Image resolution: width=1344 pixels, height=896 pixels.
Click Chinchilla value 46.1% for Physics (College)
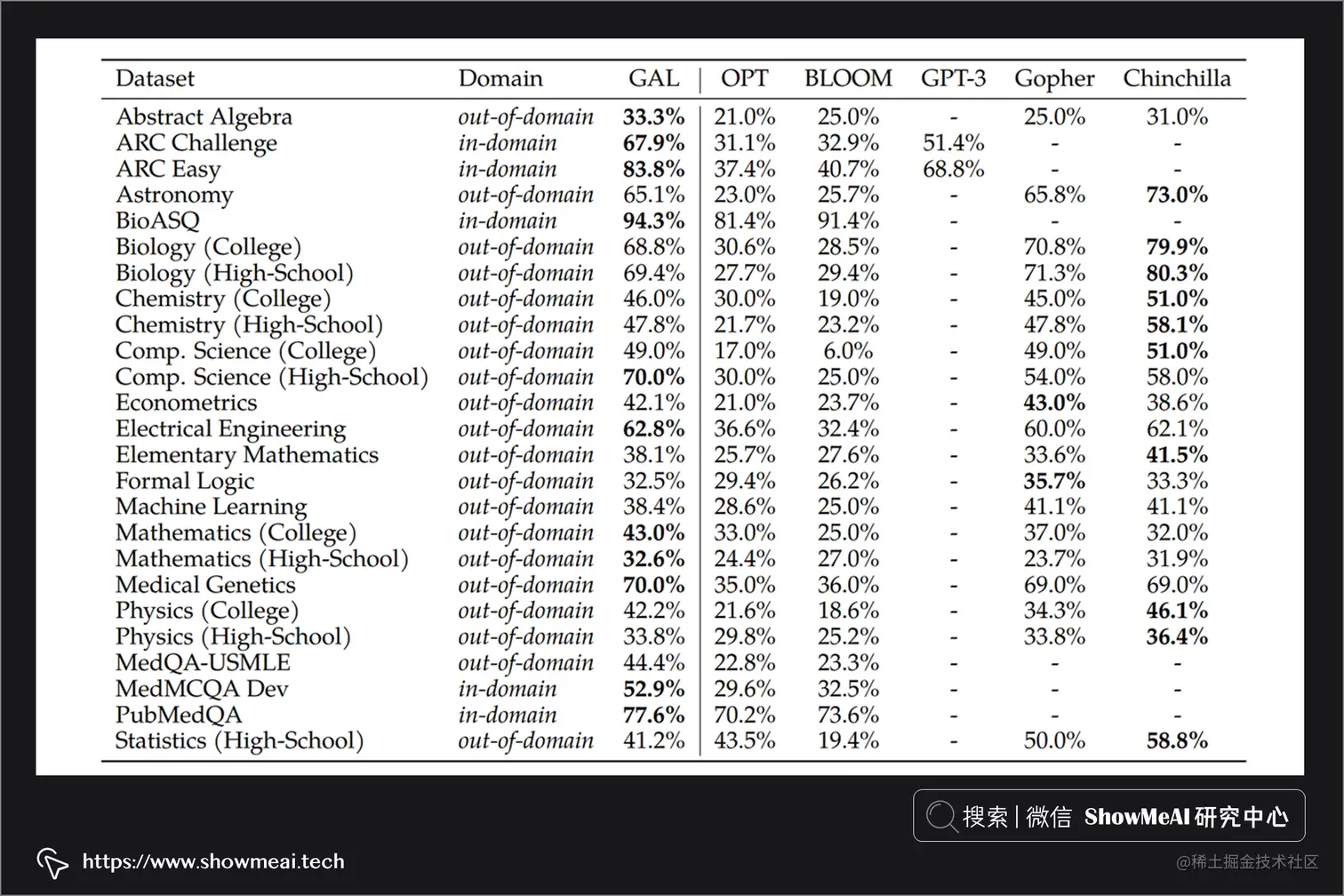[1177, 611]
